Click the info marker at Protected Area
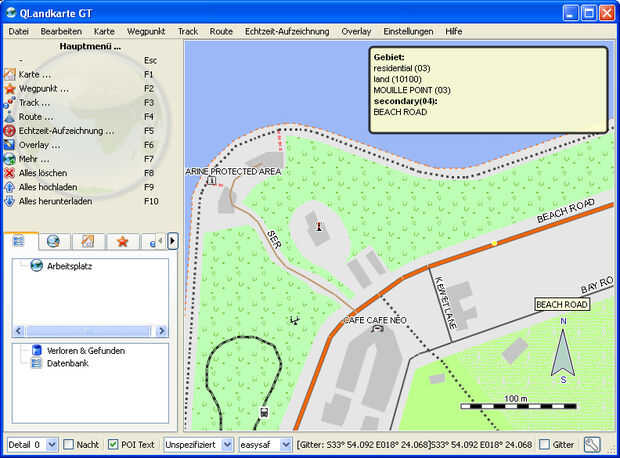620x458 pixels. 212,181
